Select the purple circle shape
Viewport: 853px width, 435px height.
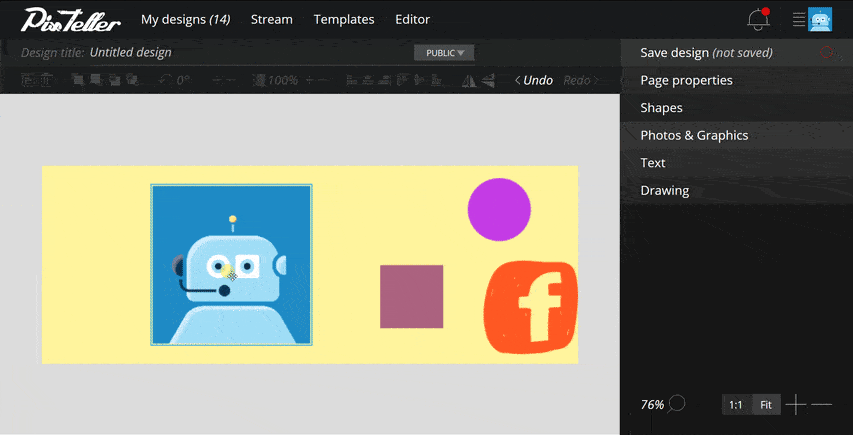pyautogui.click(x=499, y=209)
